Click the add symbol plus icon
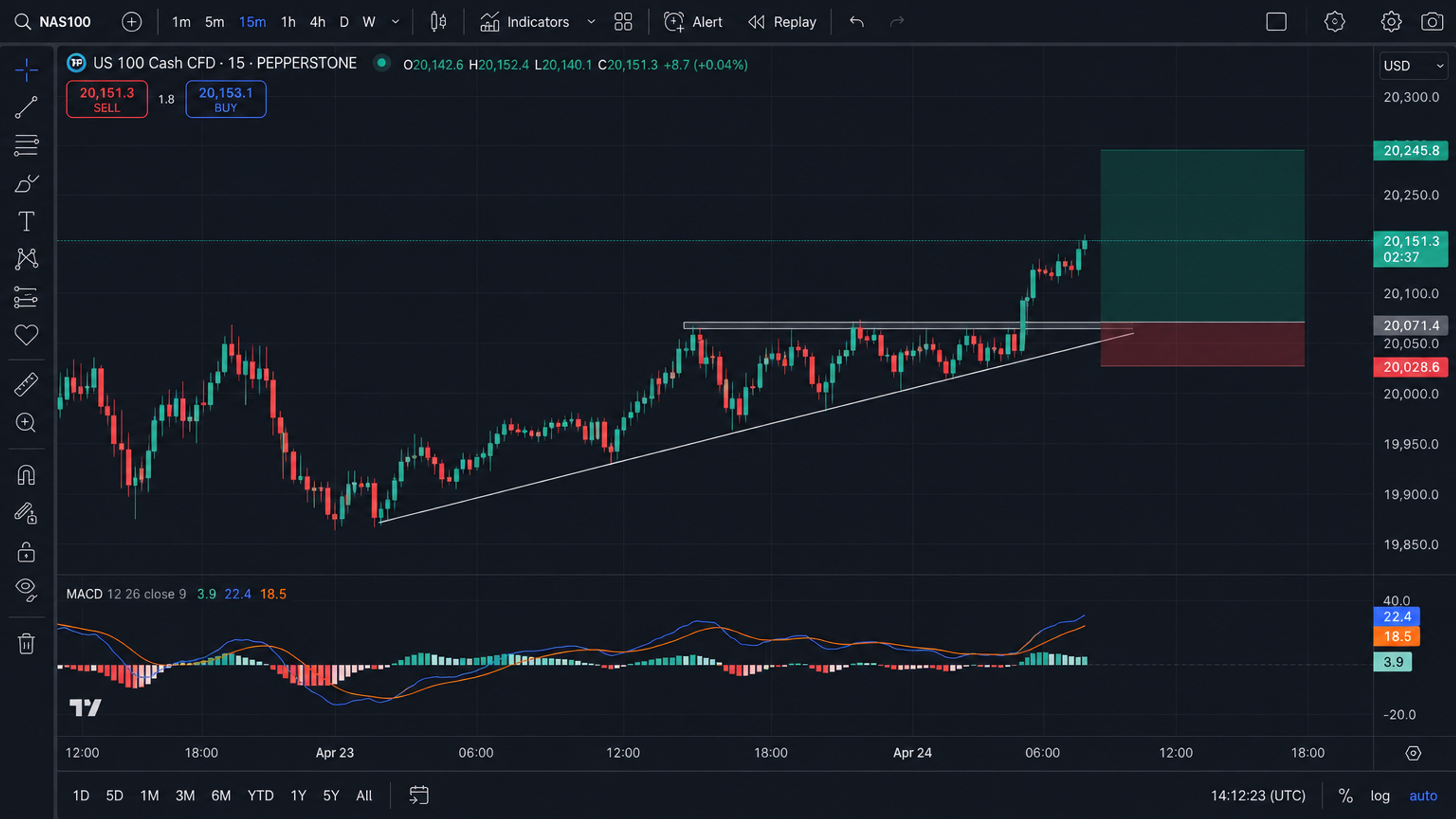Screen dimensions: 1456x819 point(131,22)
